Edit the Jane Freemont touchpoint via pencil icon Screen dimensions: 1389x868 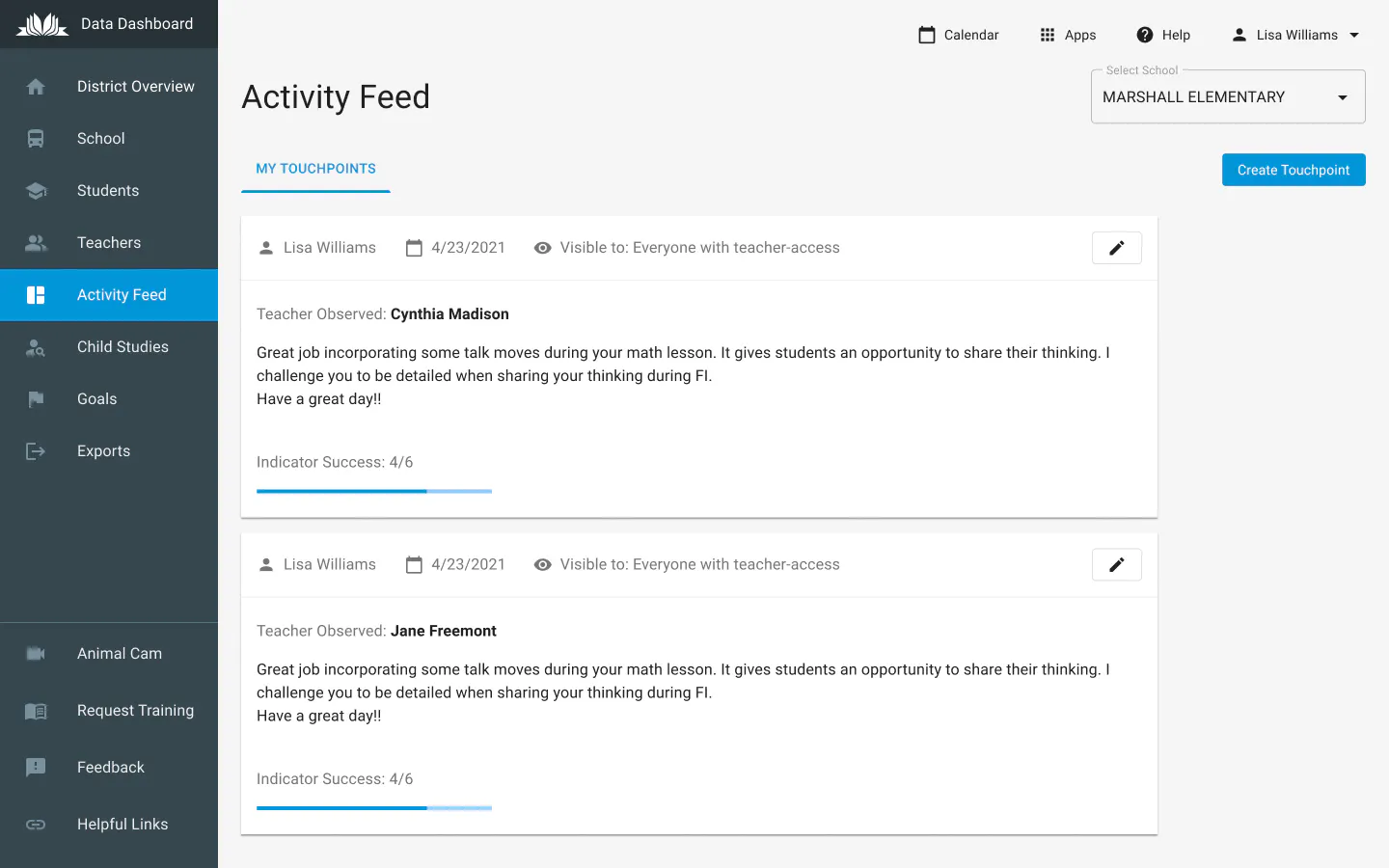[x=1116, y=565]
